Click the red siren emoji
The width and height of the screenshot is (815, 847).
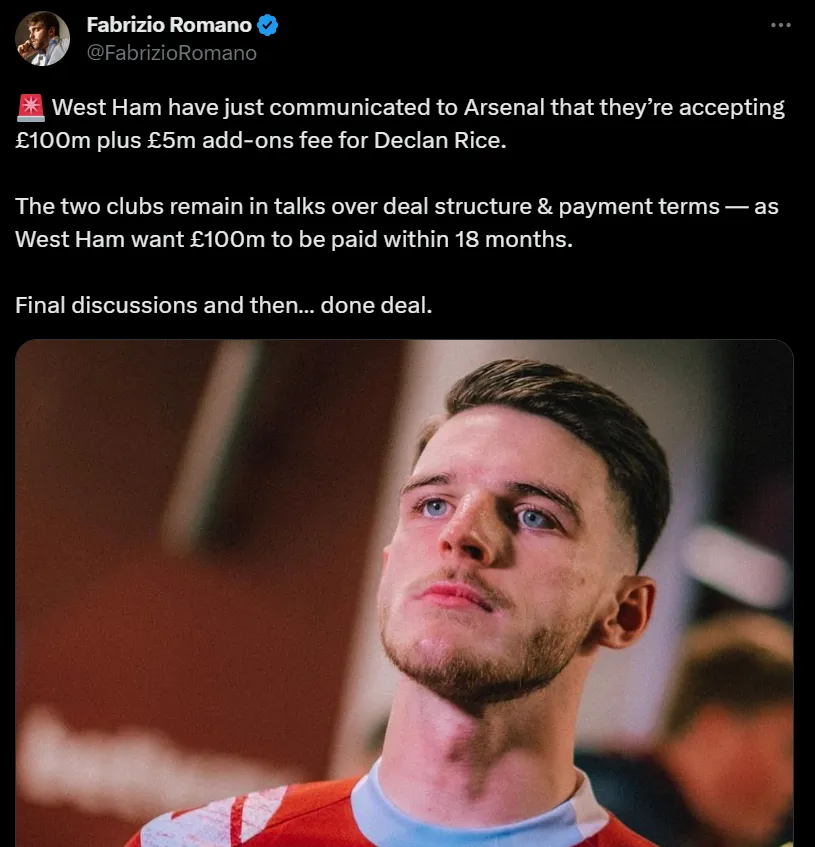[x=30, y=108]
